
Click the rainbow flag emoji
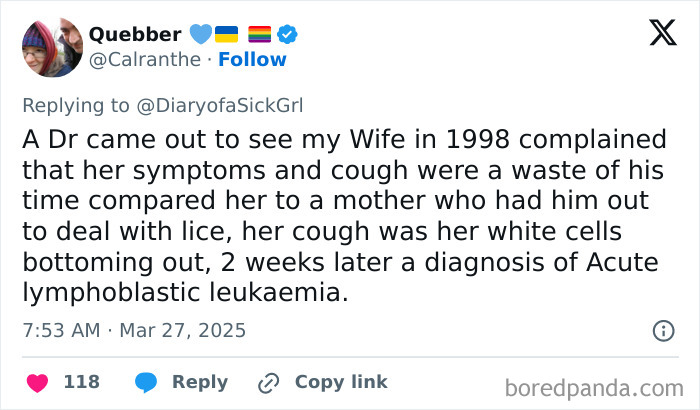(x=260, y=34)
